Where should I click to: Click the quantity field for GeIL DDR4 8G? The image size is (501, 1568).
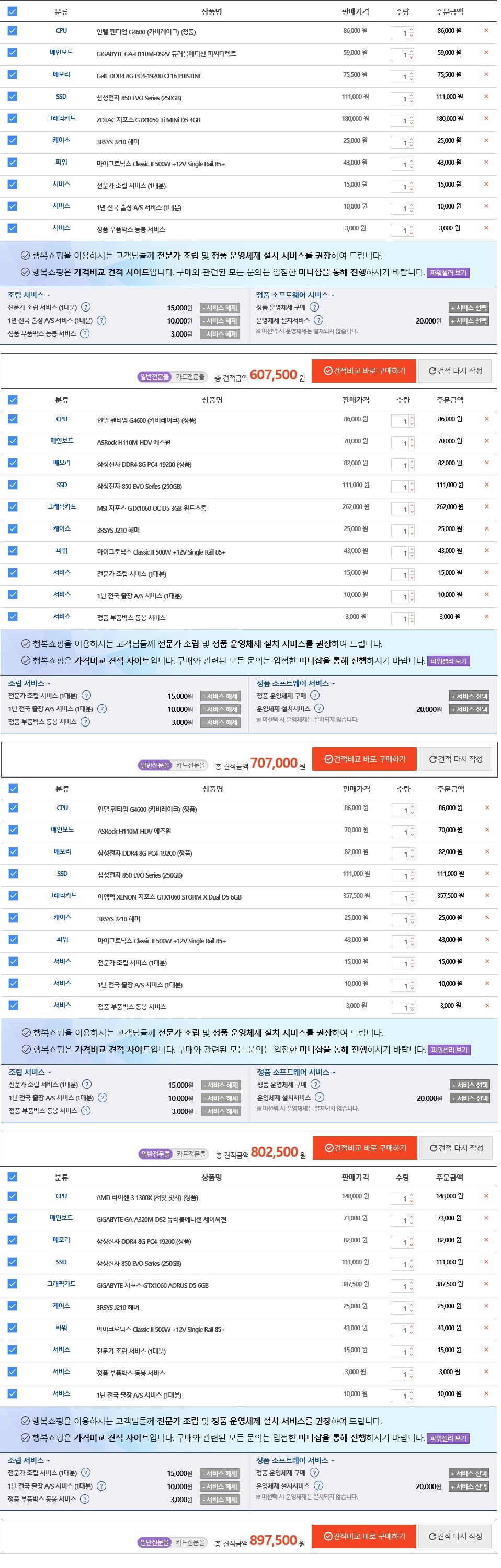[398, 76]
